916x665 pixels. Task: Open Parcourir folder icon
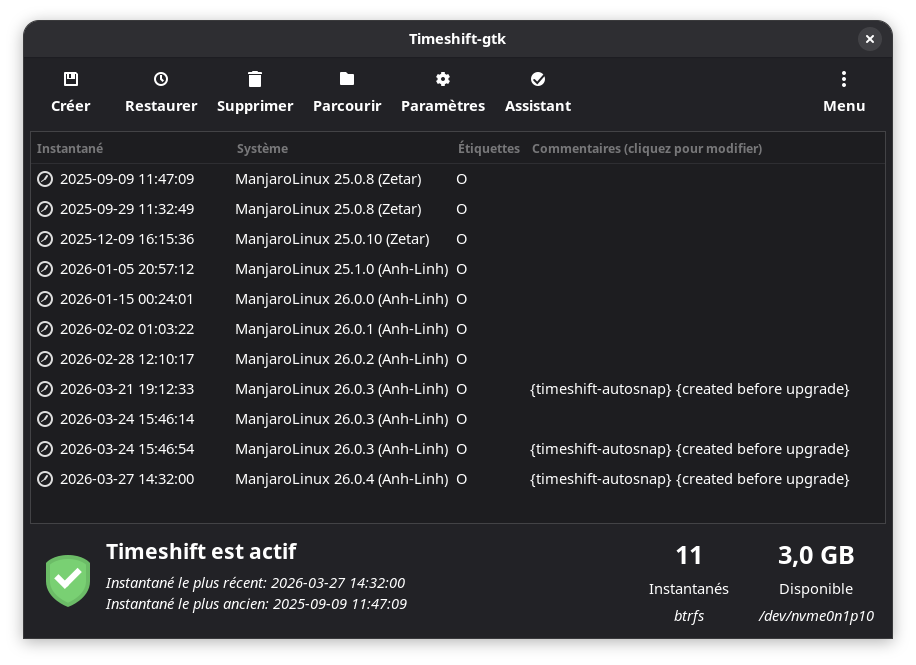tap(347, 79)
